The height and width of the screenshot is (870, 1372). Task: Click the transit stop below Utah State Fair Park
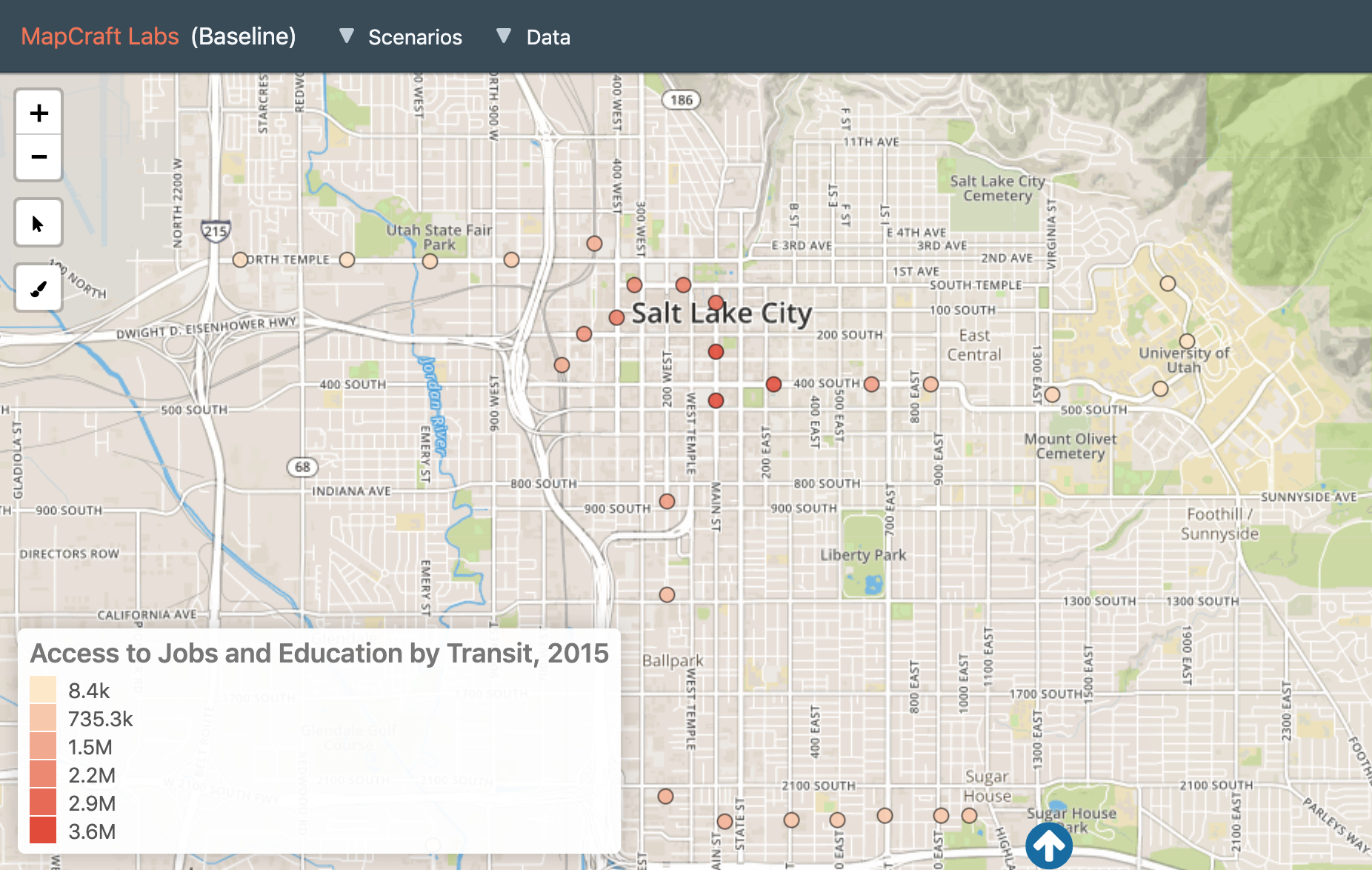coord(430,262)
